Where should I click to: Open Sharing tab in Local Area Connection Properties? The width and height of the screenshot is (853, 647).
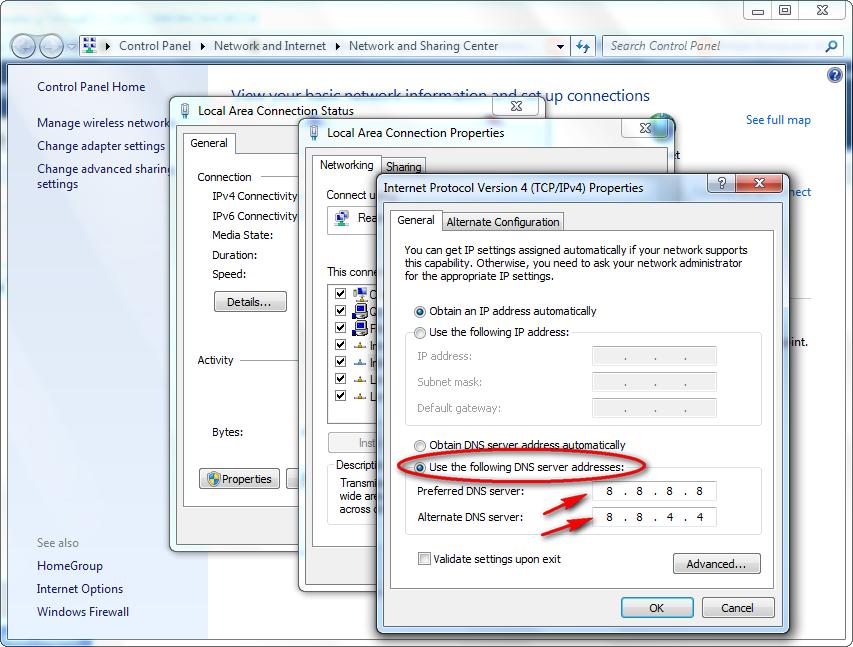pos(404,167)
